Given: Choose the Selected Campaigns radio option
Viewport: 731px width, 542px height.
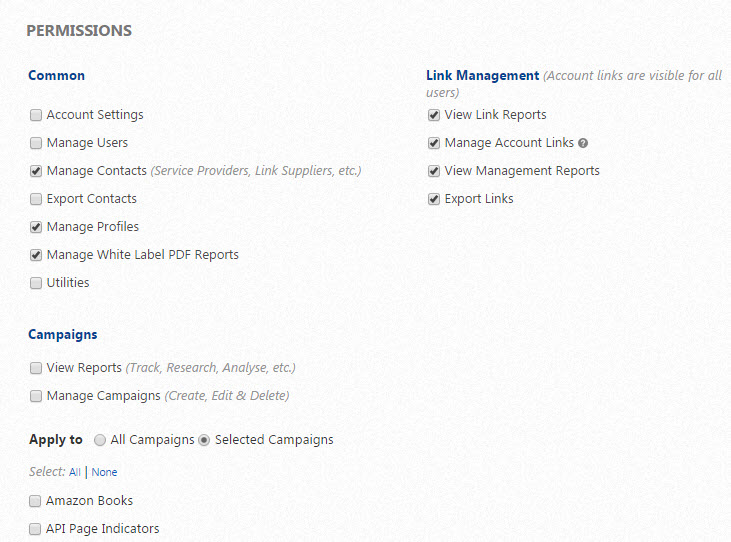Looking at the screenshot, I should click(x=205, y=440).
